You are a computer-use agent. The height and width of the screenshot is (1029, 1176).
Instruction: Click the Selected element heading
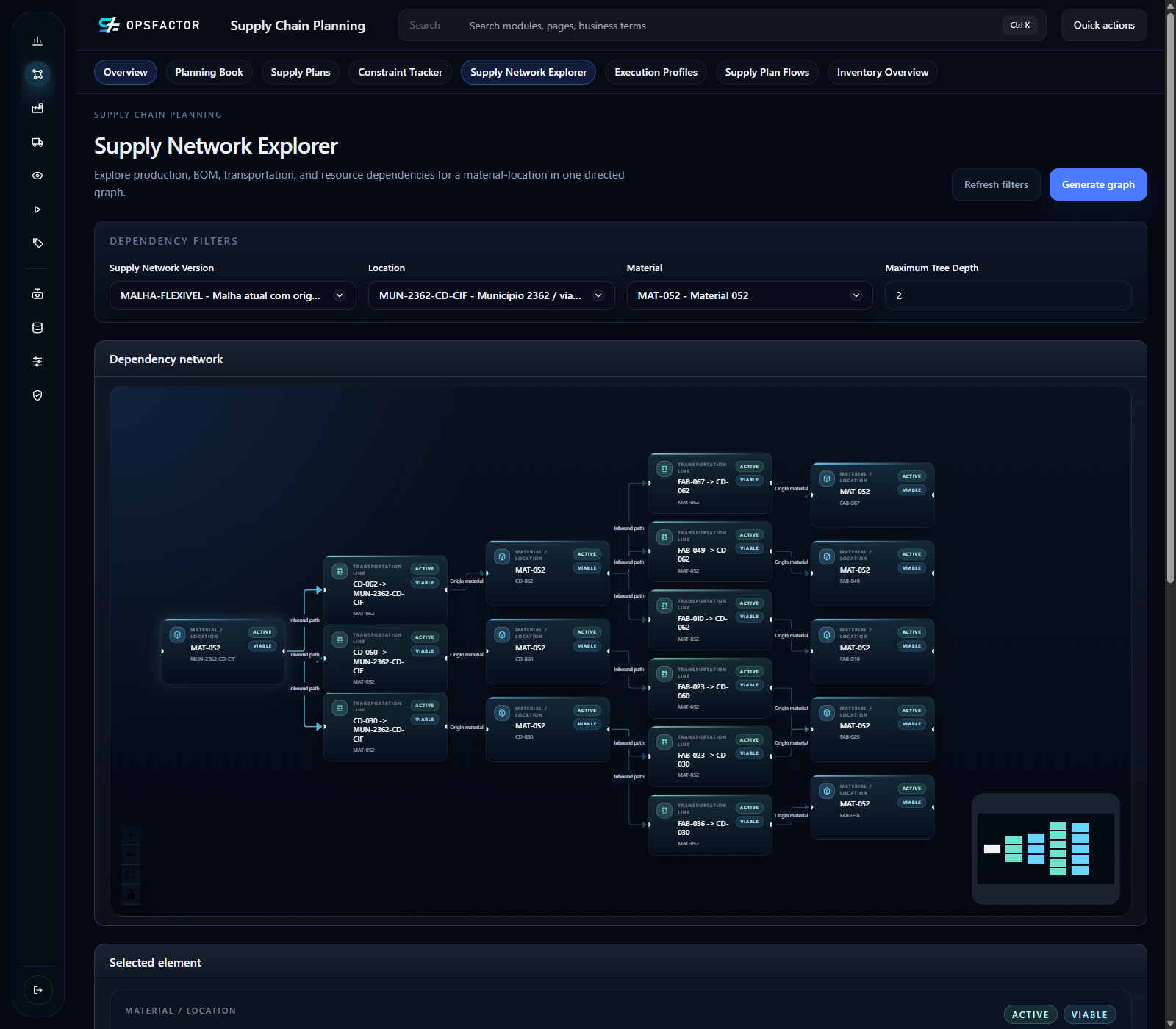[155, 963]
